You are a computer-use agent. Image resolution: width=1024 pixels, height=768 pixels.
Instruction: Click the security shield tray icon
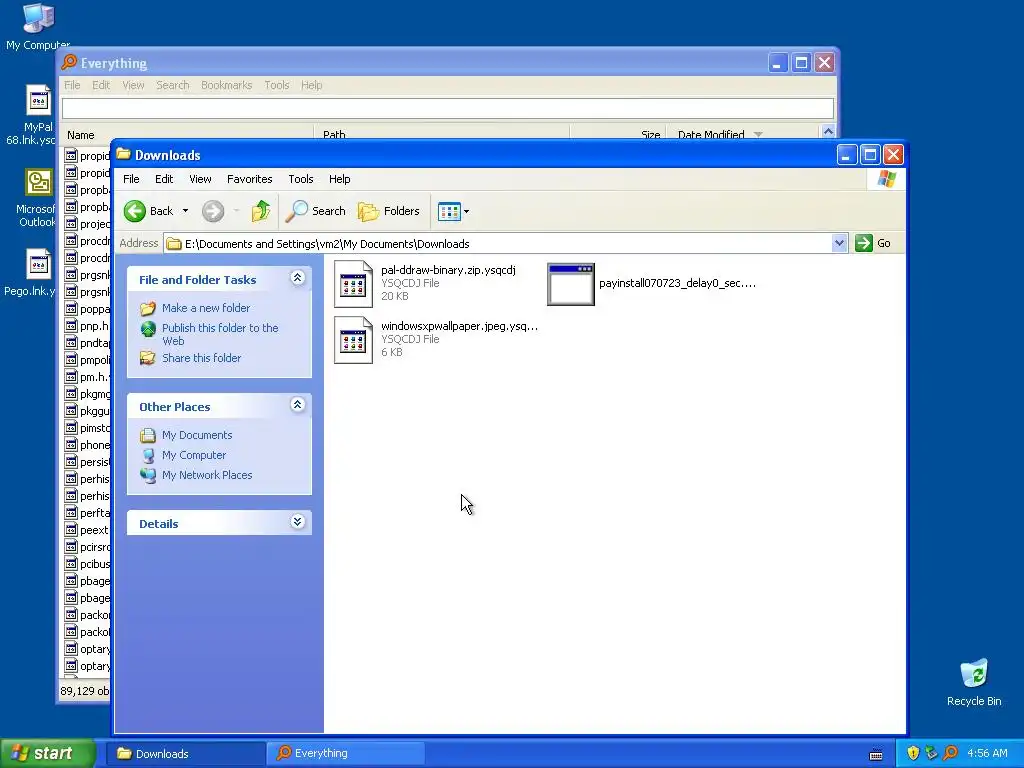[x=913, y=754]
